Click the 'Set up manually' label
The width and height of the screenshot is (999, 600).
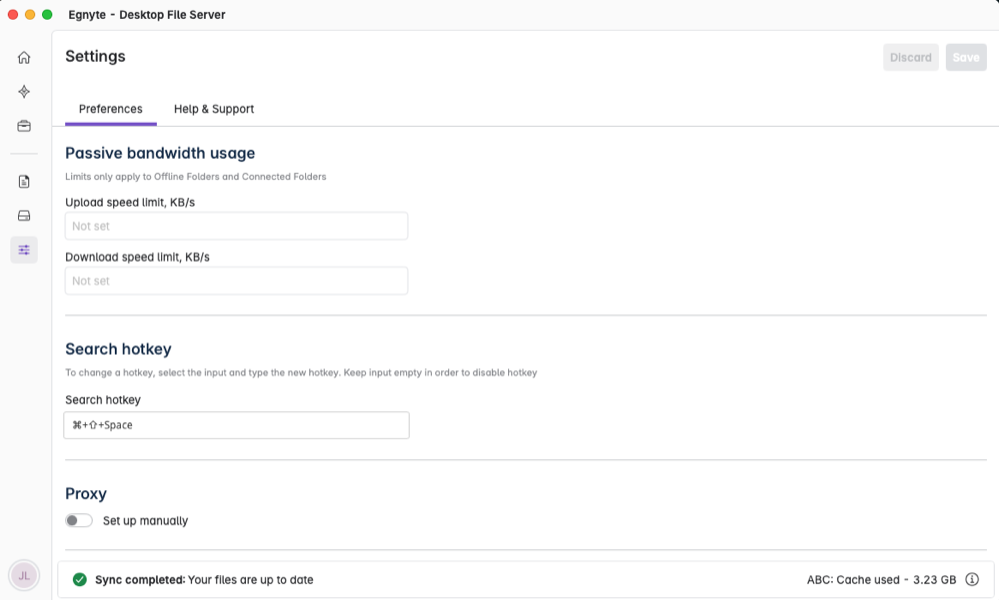145,520
